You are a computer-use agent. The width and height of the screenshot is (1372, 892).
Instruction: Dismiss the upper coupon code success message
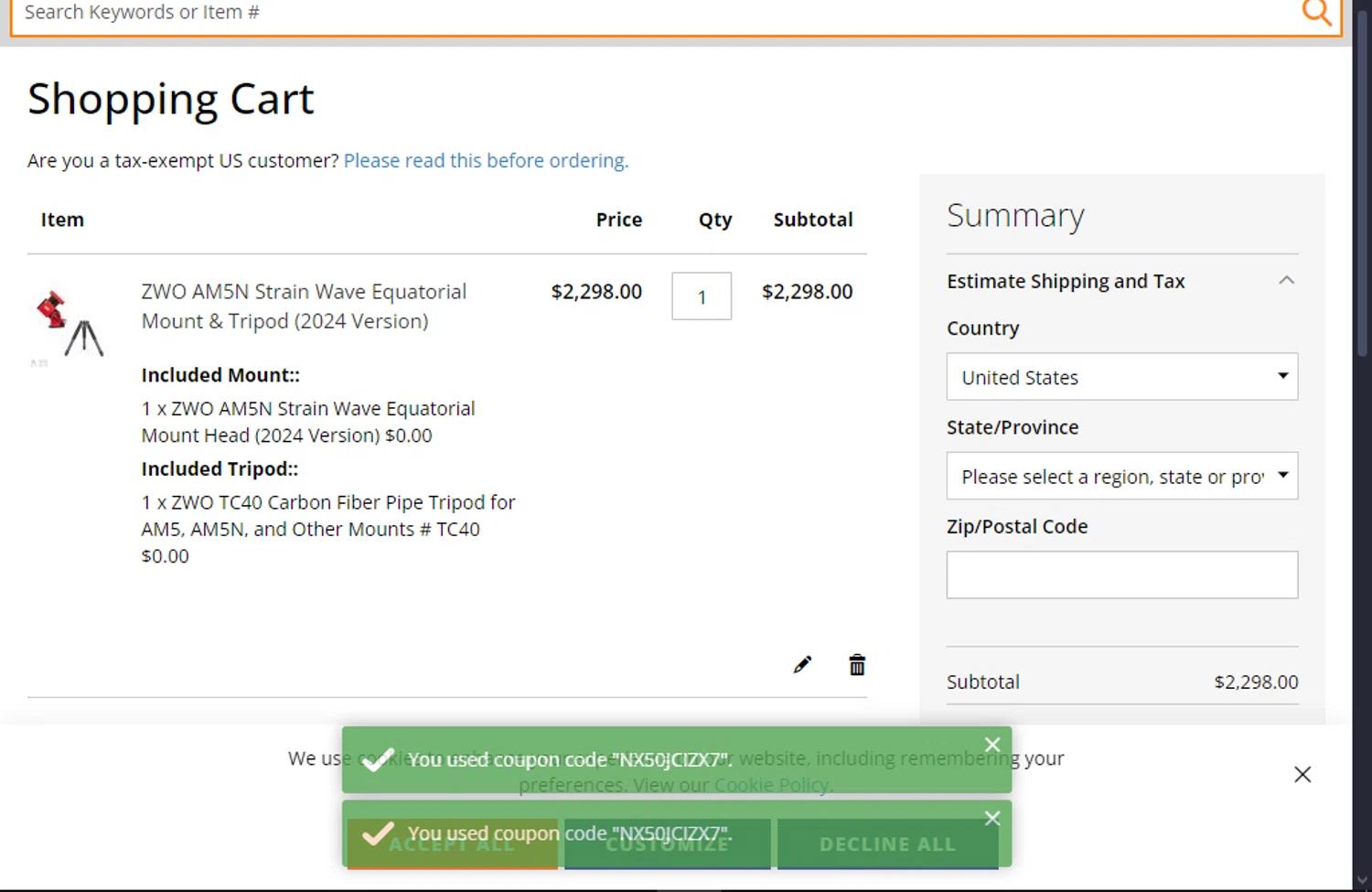coord(992,745)
